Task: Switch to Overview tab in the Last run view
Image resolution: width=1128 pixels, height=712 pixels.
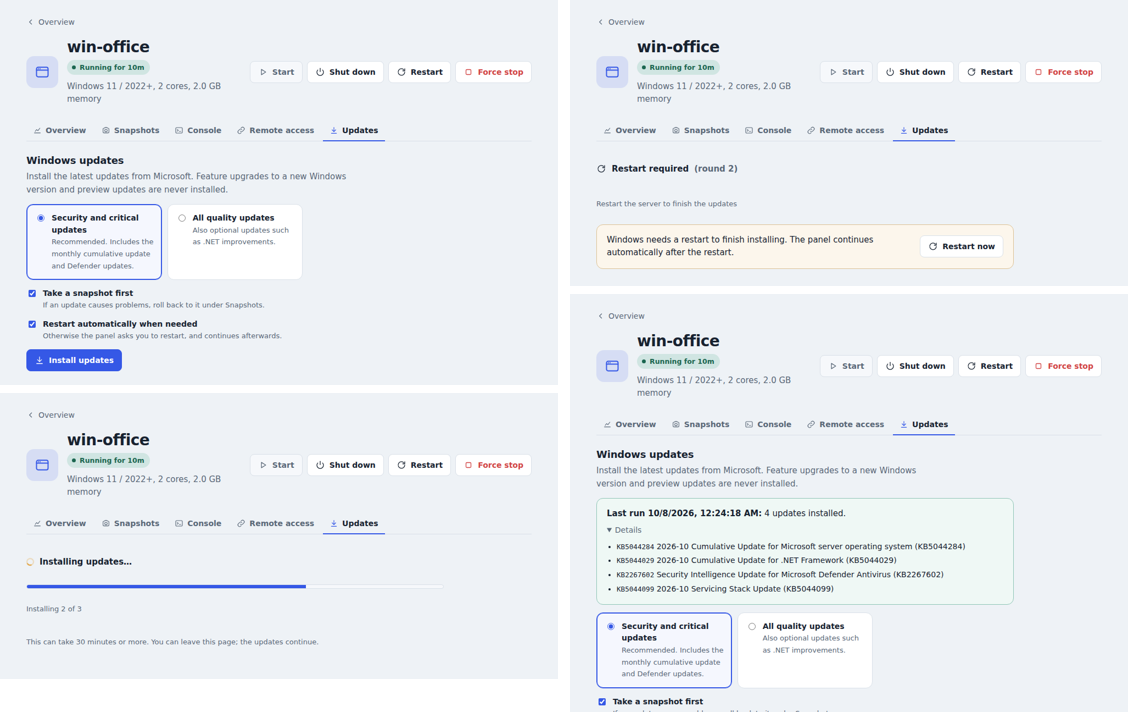Action: (x=629, y=424)
